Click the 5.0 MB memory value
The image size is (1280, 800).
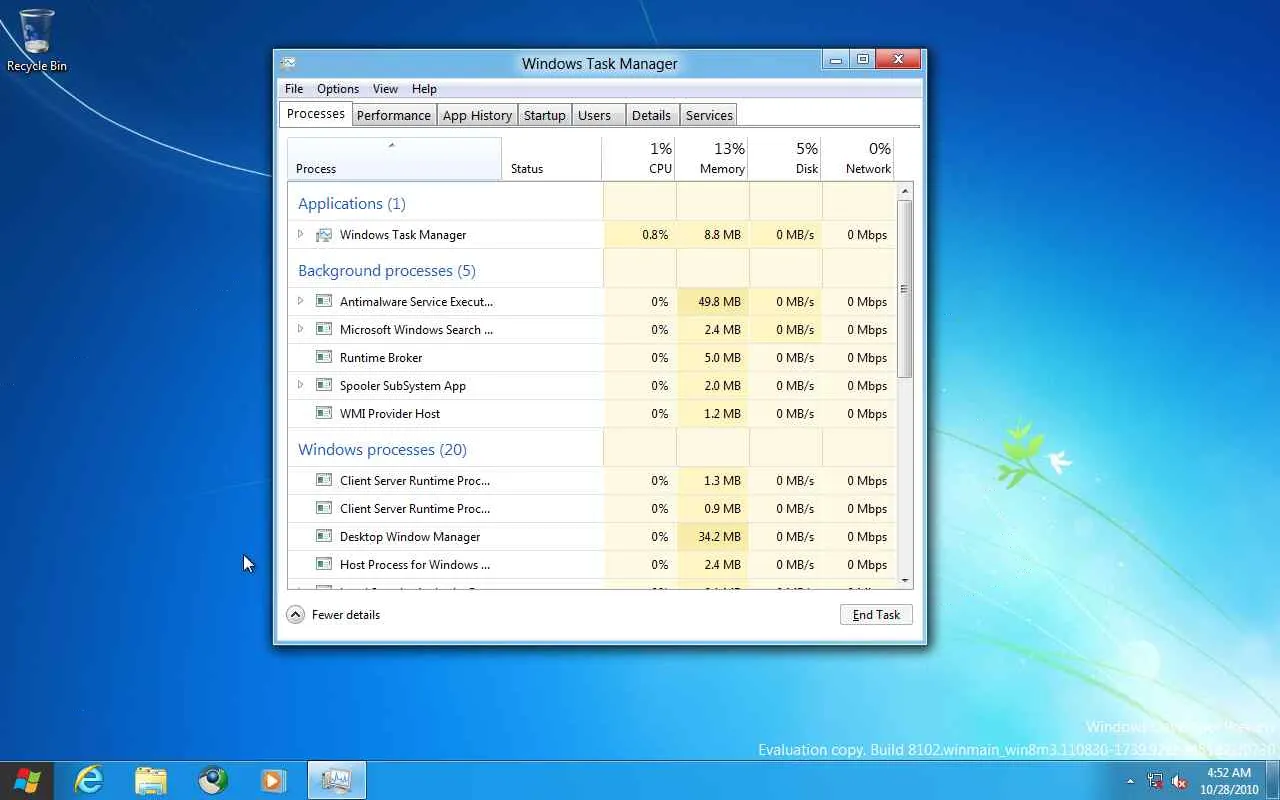click(x=723, y=357)
